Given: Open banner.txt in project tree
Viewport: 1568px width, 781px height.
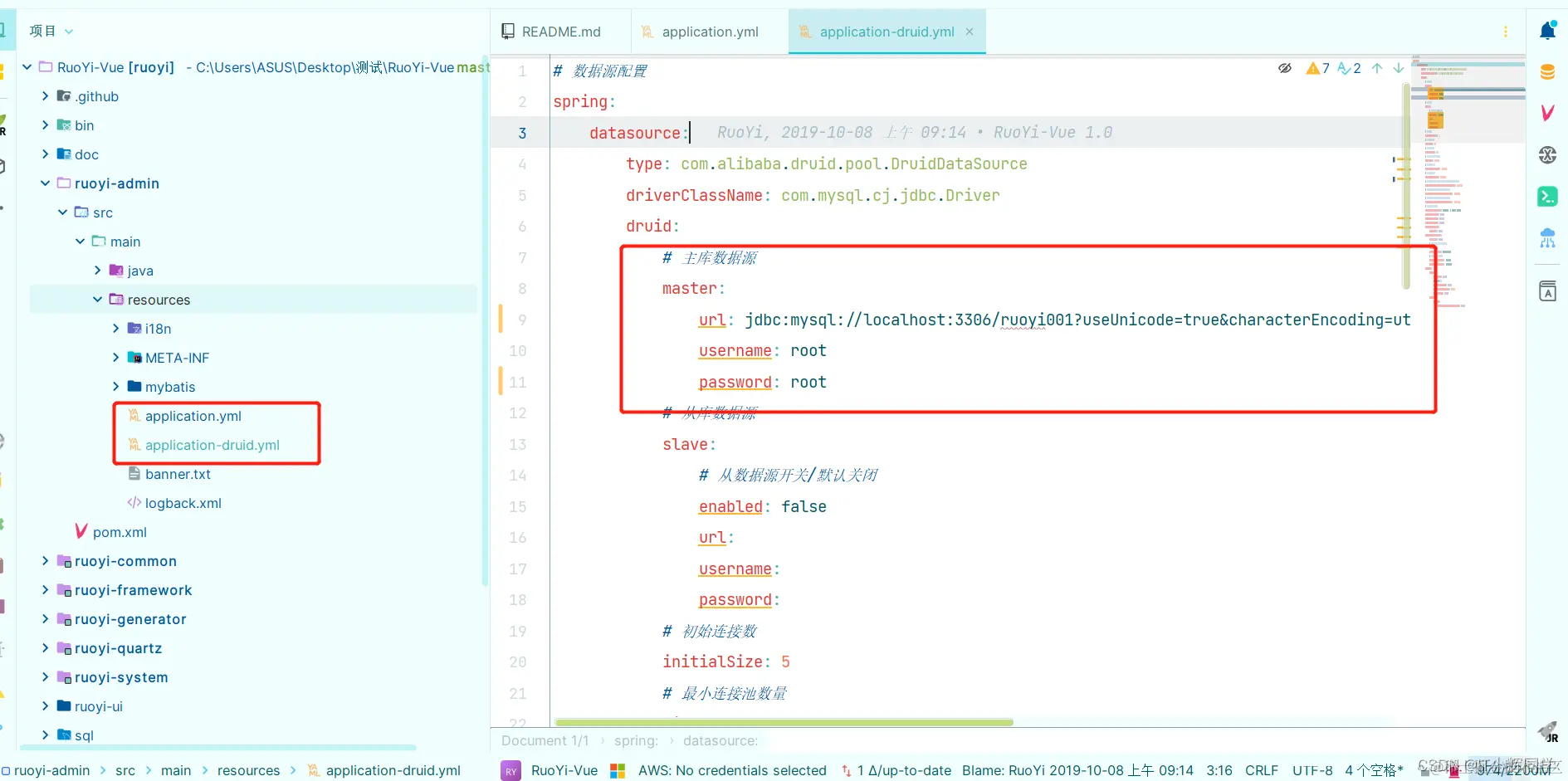Looking at the screenshot, I should tap(178, 474).
